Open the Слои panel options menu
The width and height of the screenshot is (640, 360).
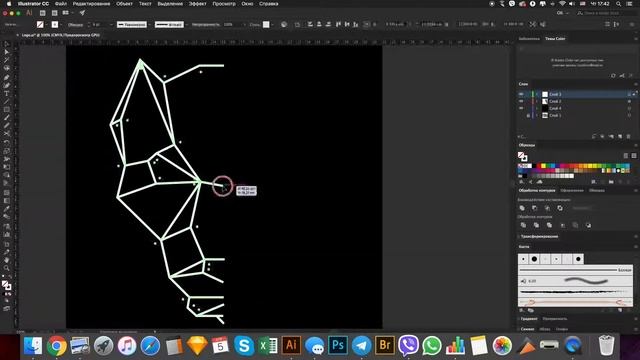635,84
